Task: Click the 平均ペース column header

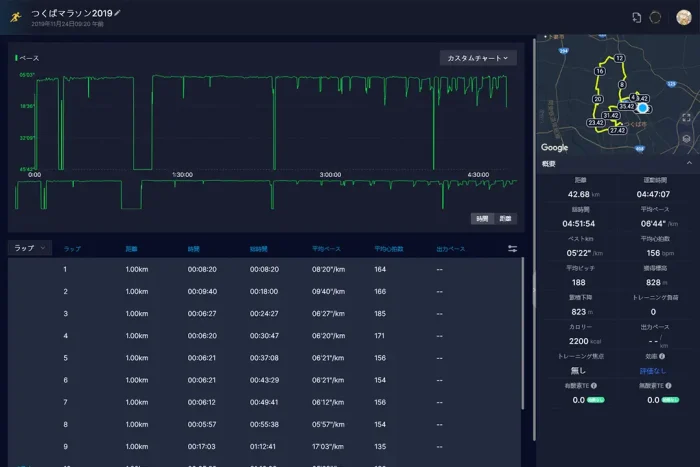Action: (x=326, y=248)
